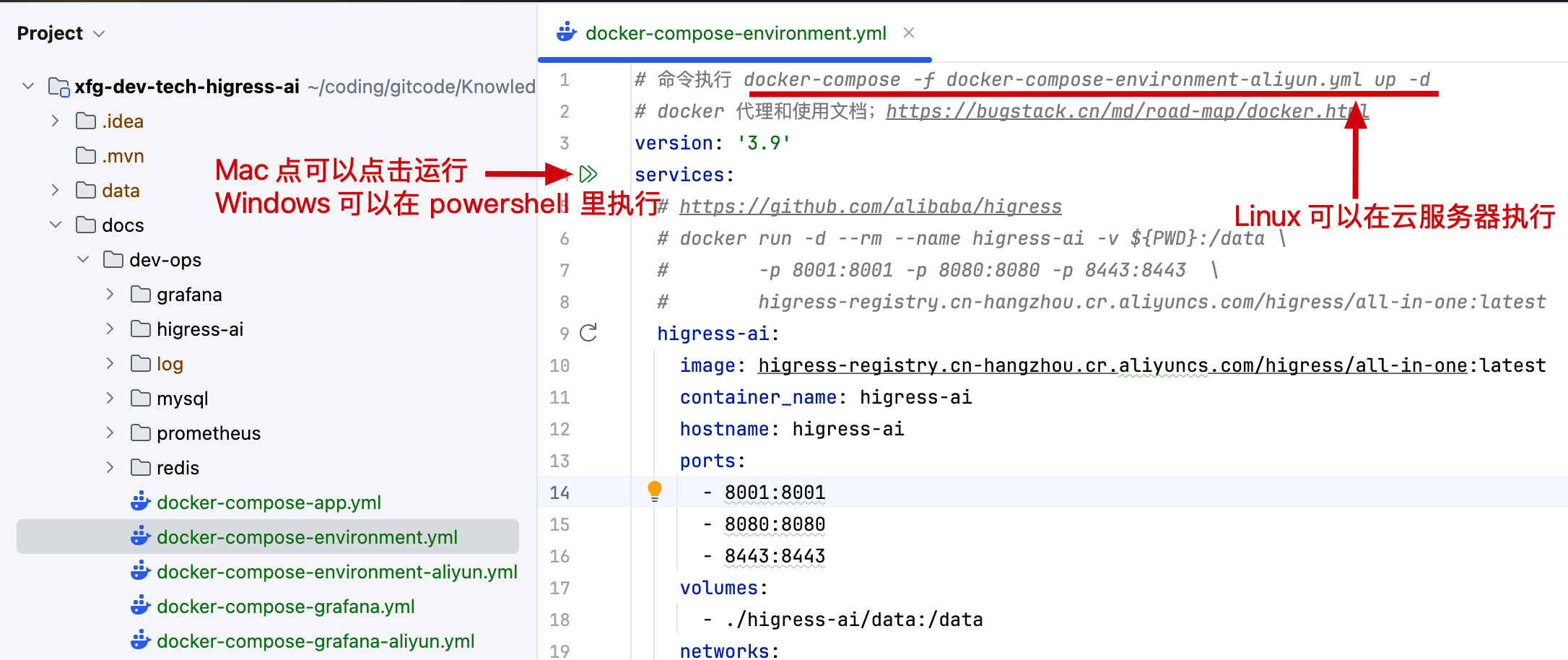Click the run services gutter icon
This screenshot has height=660, width=1568.
click(588, 174)
